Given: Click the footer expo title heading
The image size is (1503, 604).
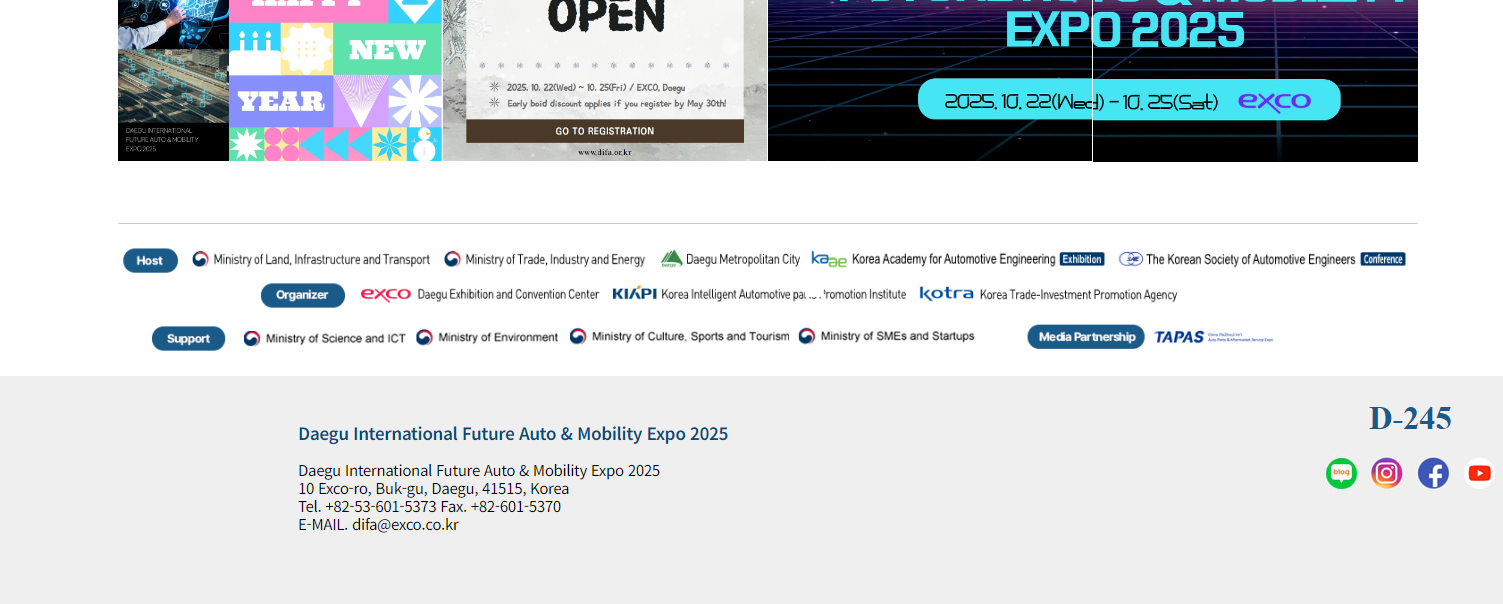Looking at the screenshot, I should click(x=513, y=434).
